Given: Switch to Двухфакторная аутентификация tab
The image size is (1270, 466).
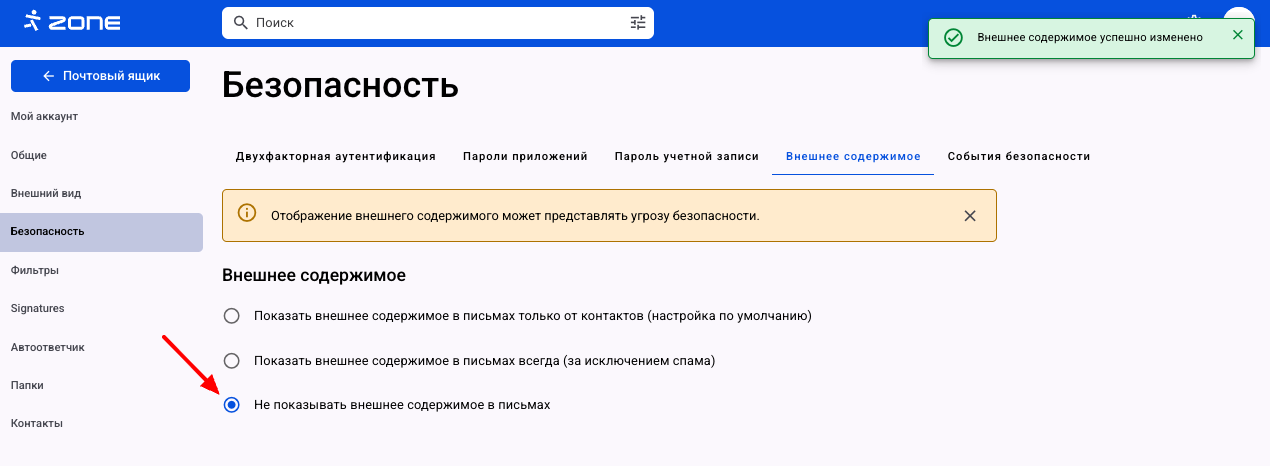Looking at the screenshot, I should point(335,157).
